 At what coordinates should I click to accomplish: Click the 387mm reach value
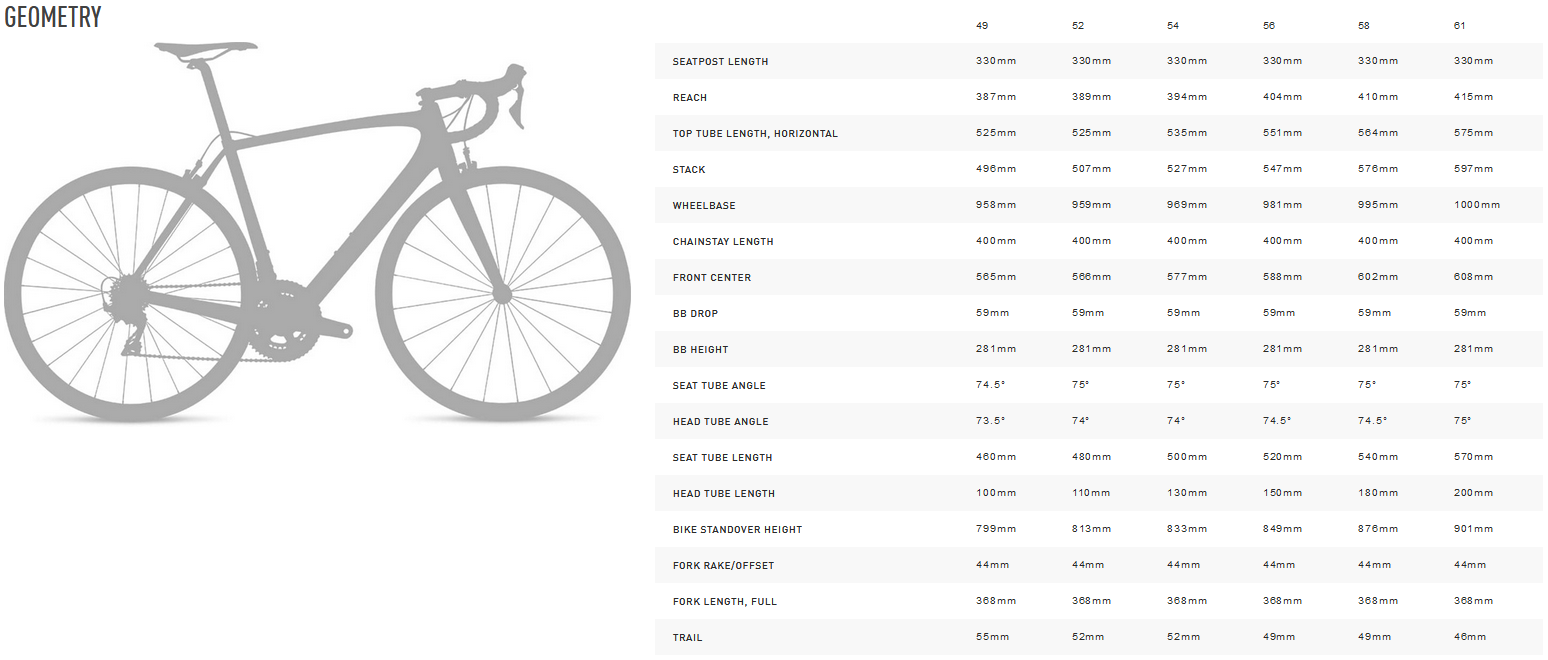pyautogui.click(x=996, y=97)
